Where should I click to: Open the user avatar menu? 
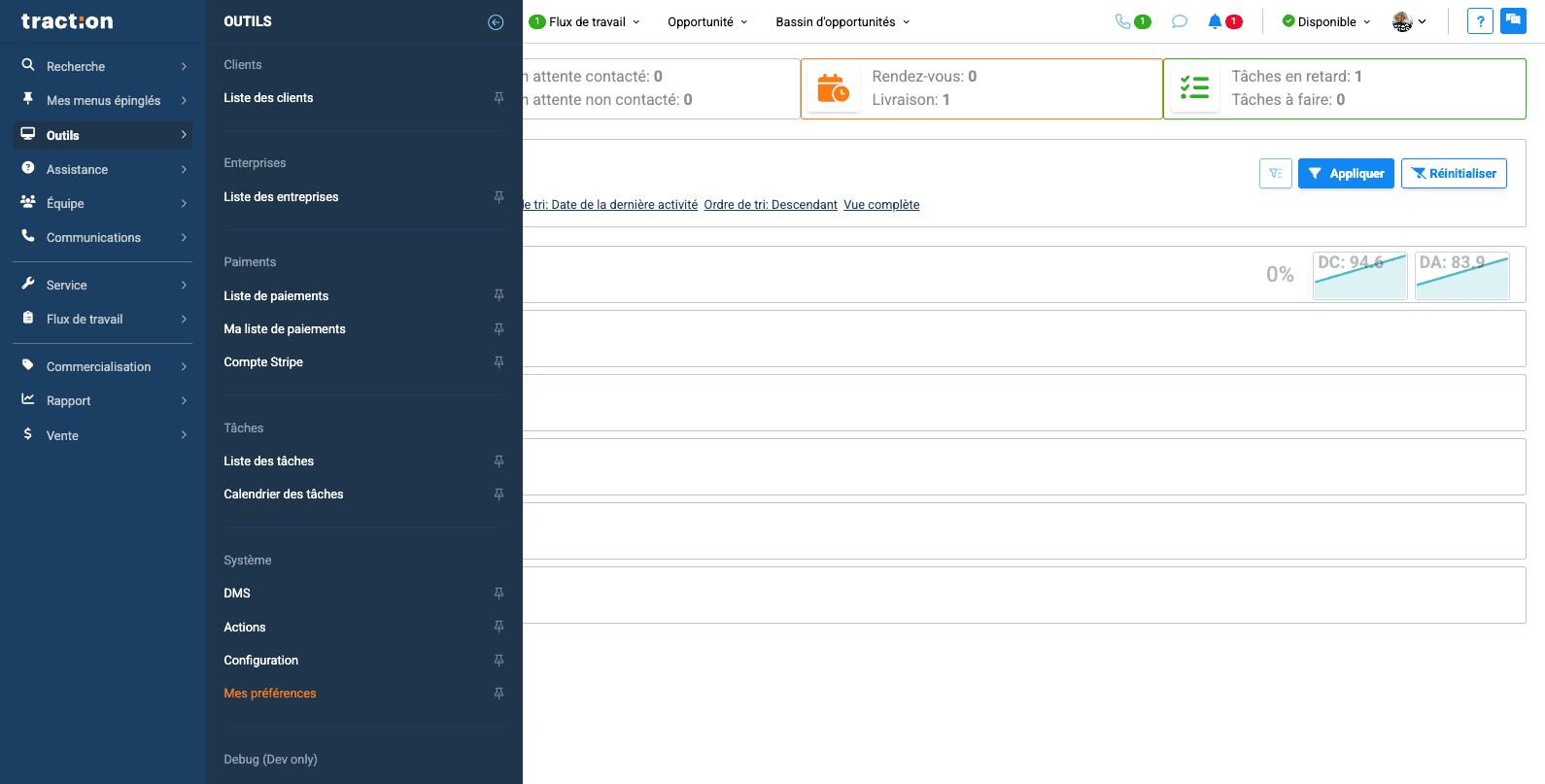(1409, 21)
